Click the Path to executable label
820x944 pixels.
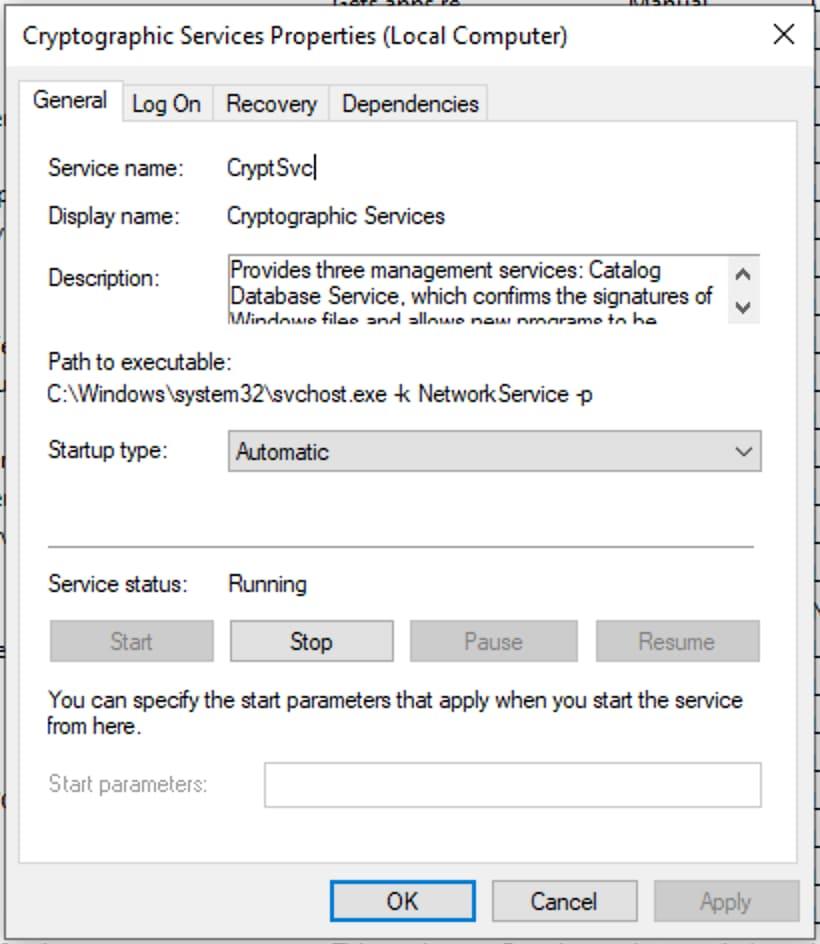[x=140, y=362]
